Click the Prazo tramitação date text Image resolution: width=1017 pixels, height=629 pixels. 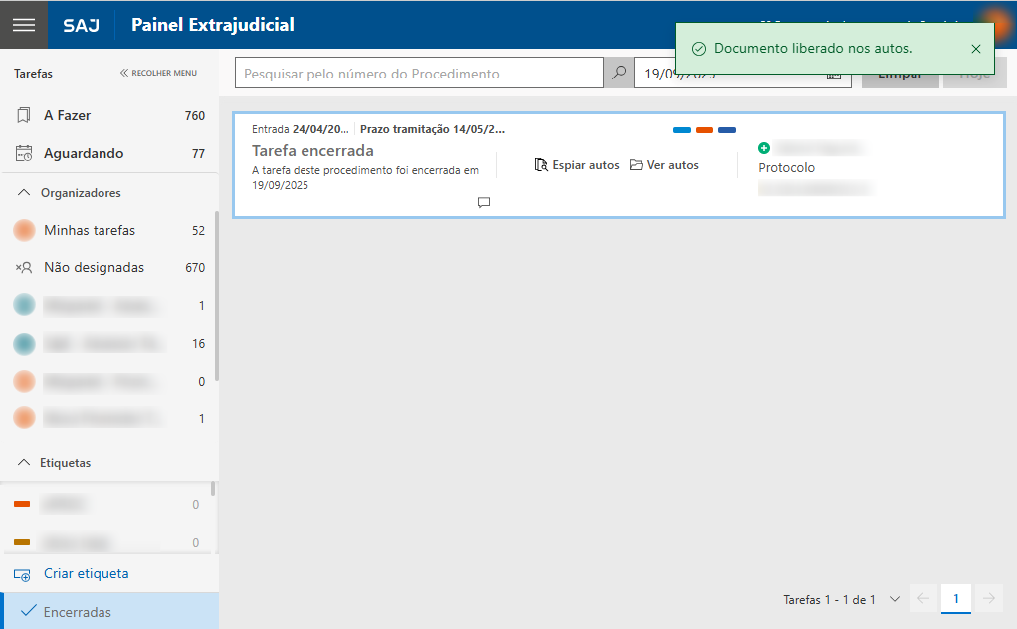coord(433,129)
